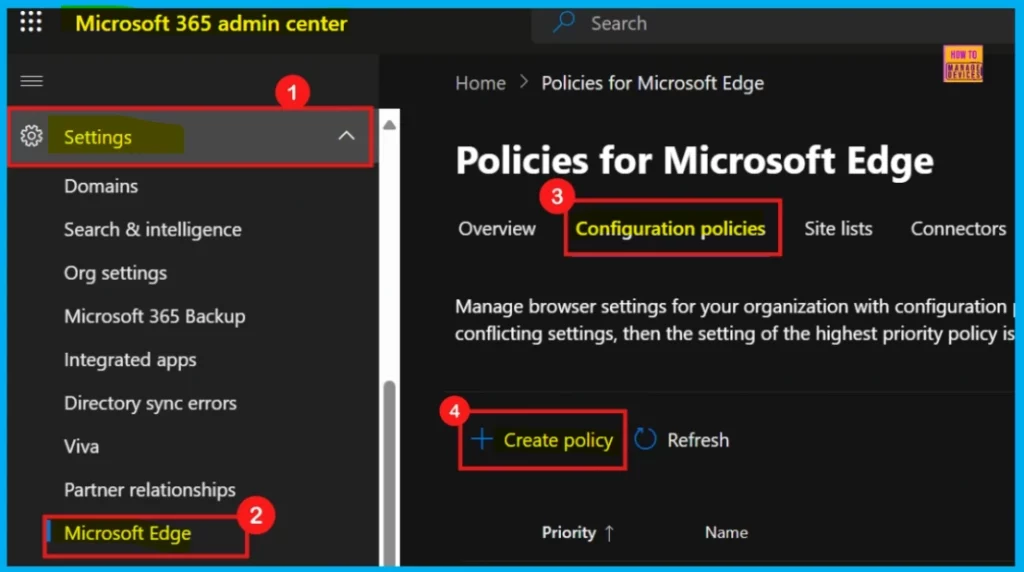Go to Home breadcrumb link

(480, 84)
